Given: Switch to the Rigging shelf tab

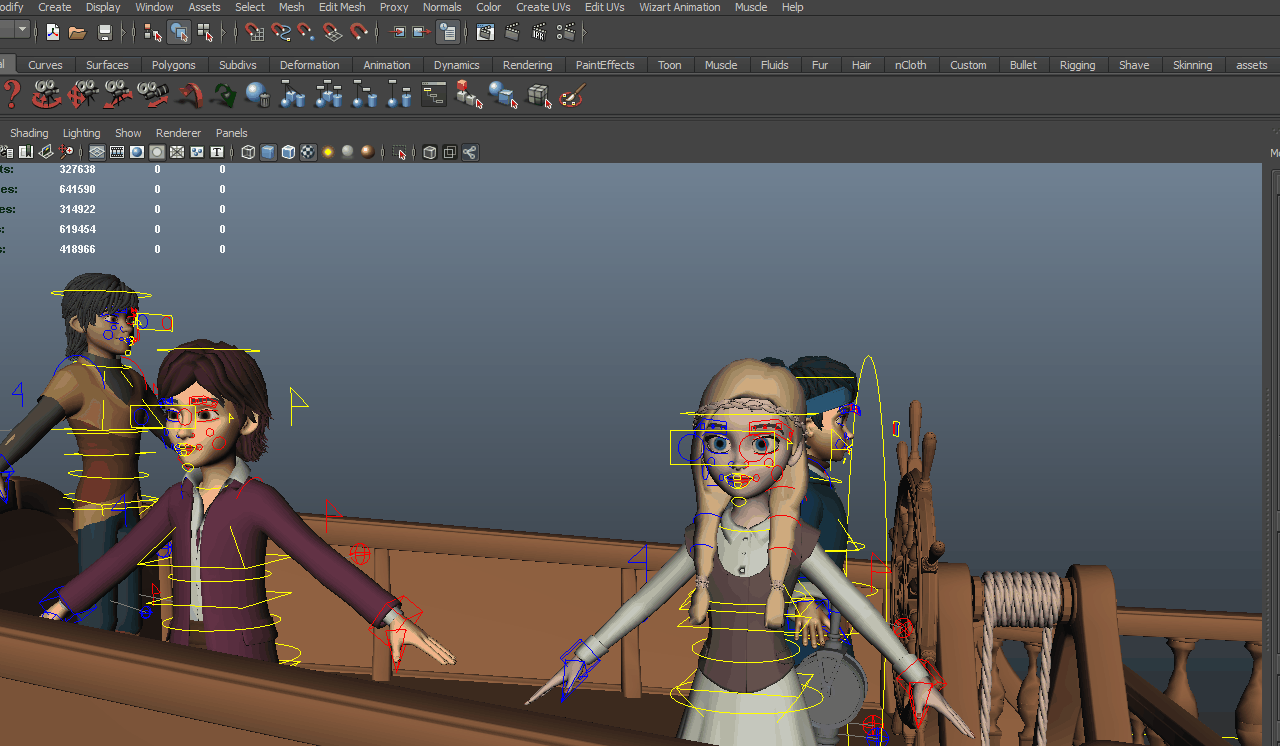Looking at the screenshot, I should (1077, 65).
